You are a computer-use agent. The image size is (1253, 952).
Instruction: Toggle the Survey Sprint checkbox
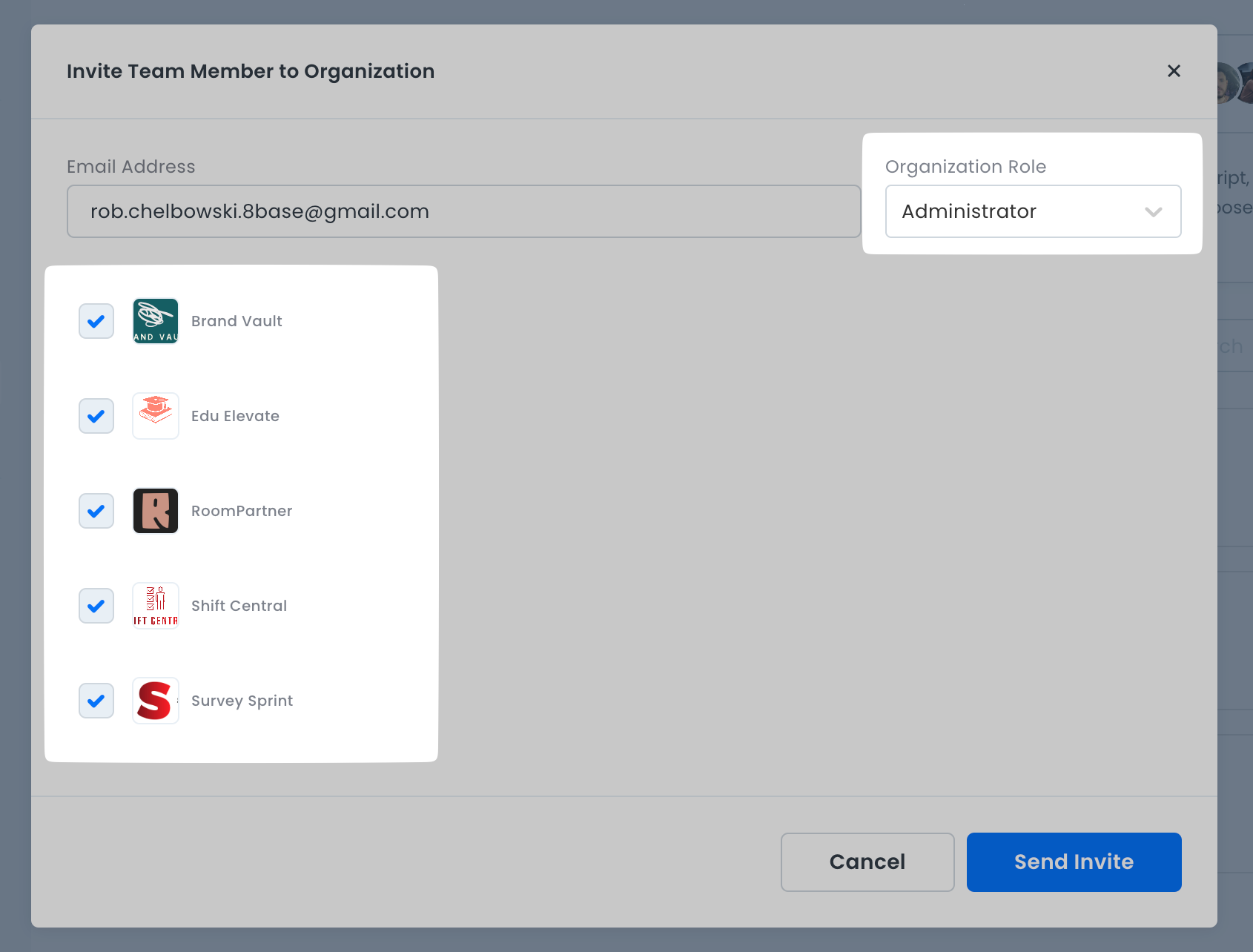pyautogui.click(x=96, y=701)
